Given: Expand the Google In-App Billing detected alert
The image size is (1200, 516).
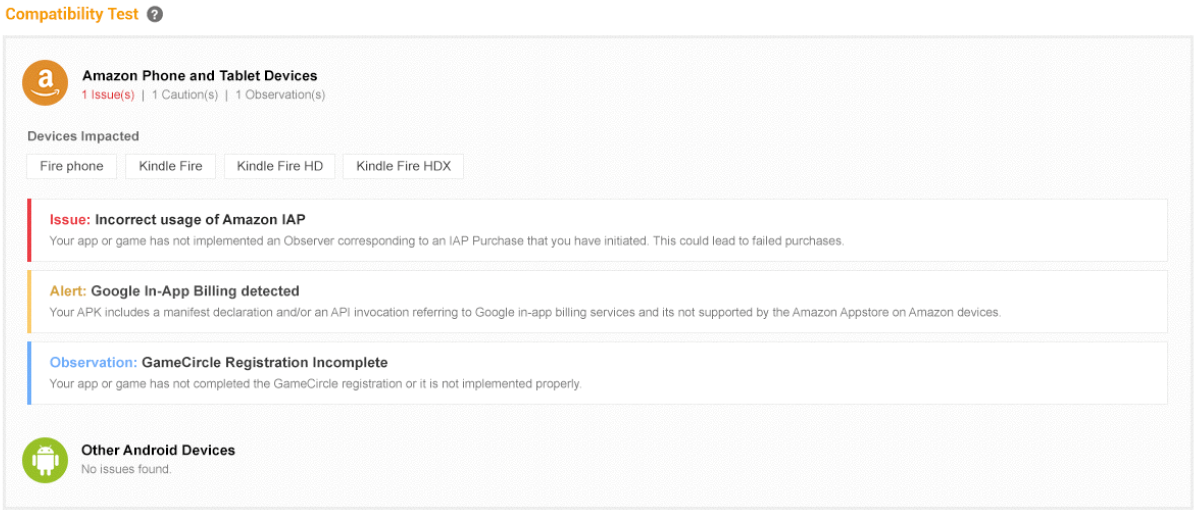Looking at the screenshot, I should (x=195, y=291).
